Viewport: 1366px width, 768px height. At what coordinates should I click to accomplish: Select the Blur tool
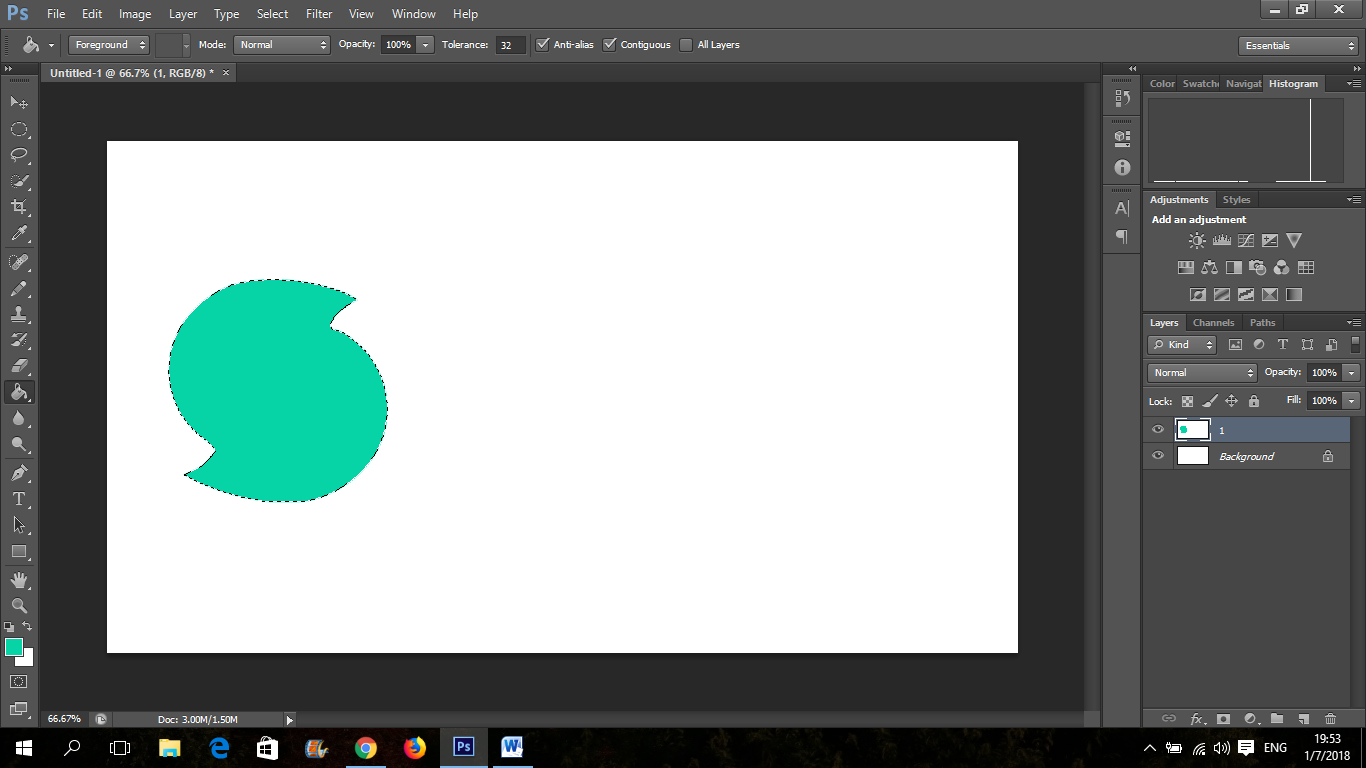click(x=19, y=418)
